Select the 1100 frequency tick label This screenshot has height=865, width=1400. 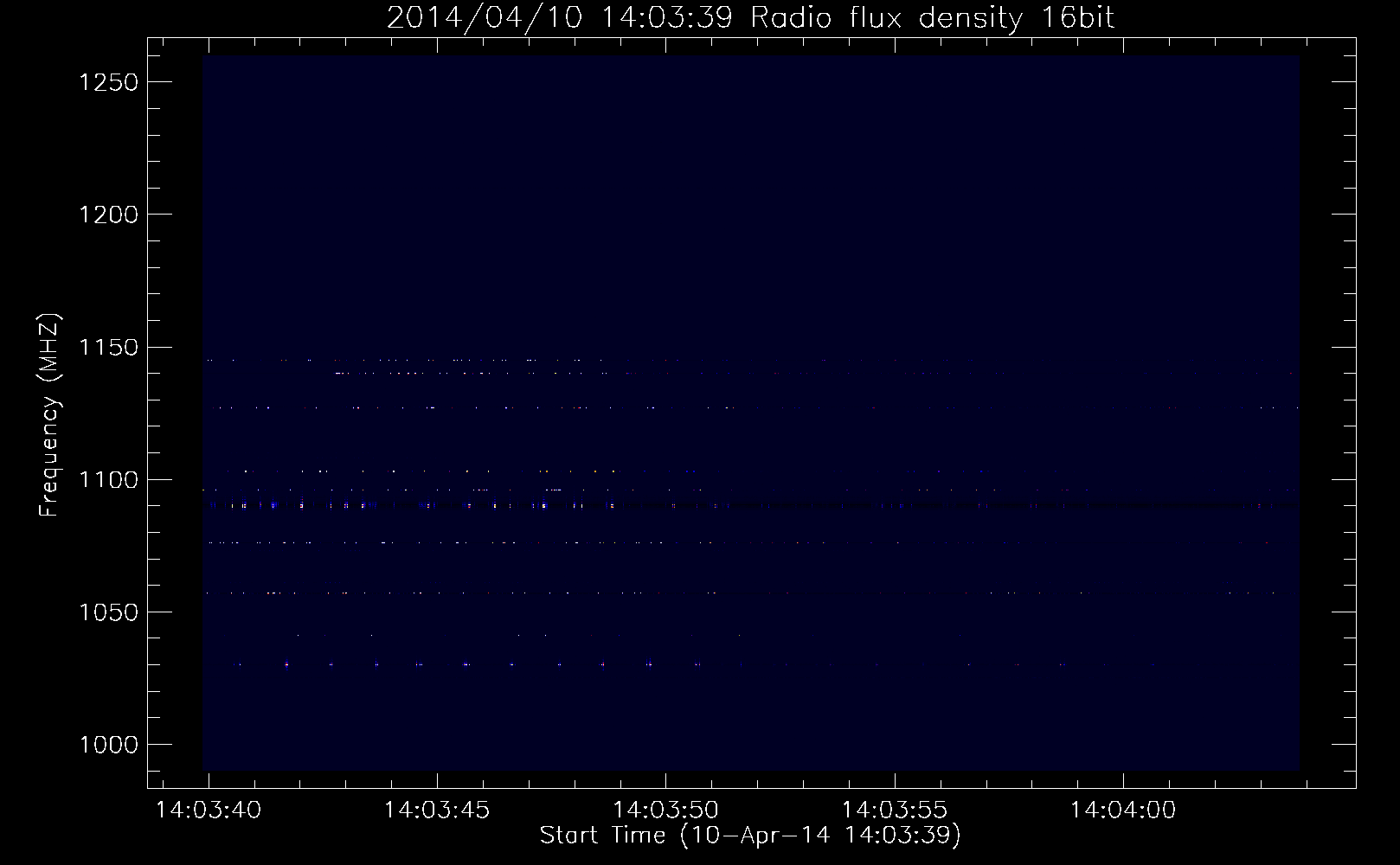(x=109, y=480)
